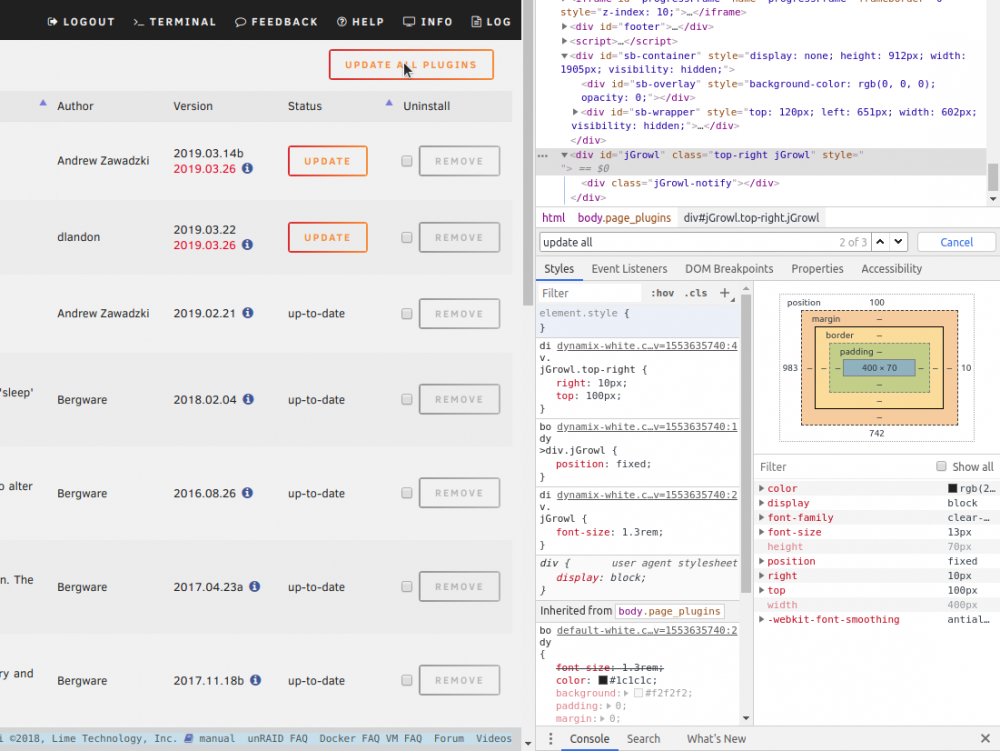Image resolution: width=1000 pixels, height=751 pixels.
Task: Click info icon beside version 2017.04.23a
Action: coord(254,587)
